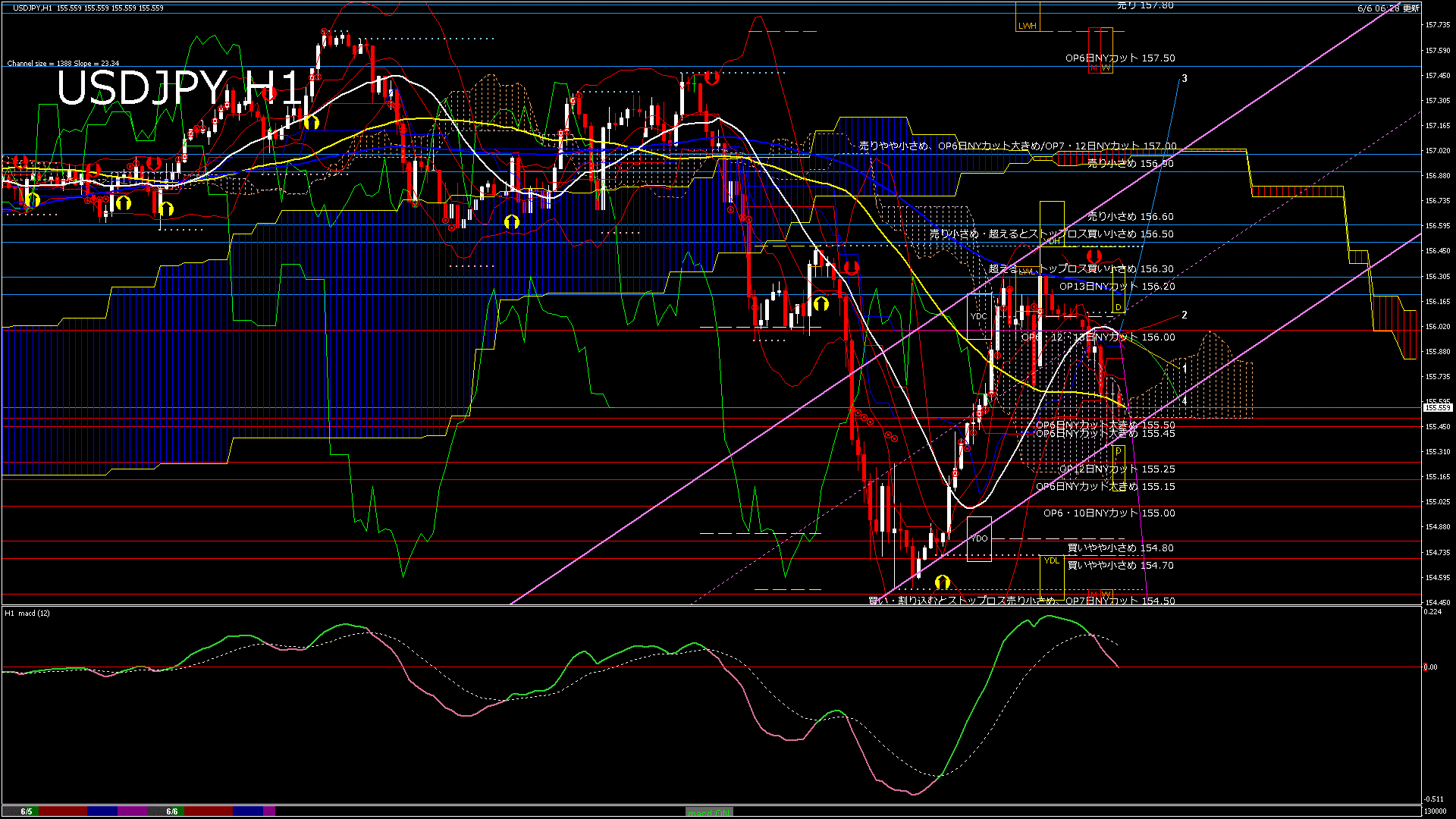Click the OP6日NYカット 157.50 level label
Screen dimensions: 1456x819
(1120, 58)
